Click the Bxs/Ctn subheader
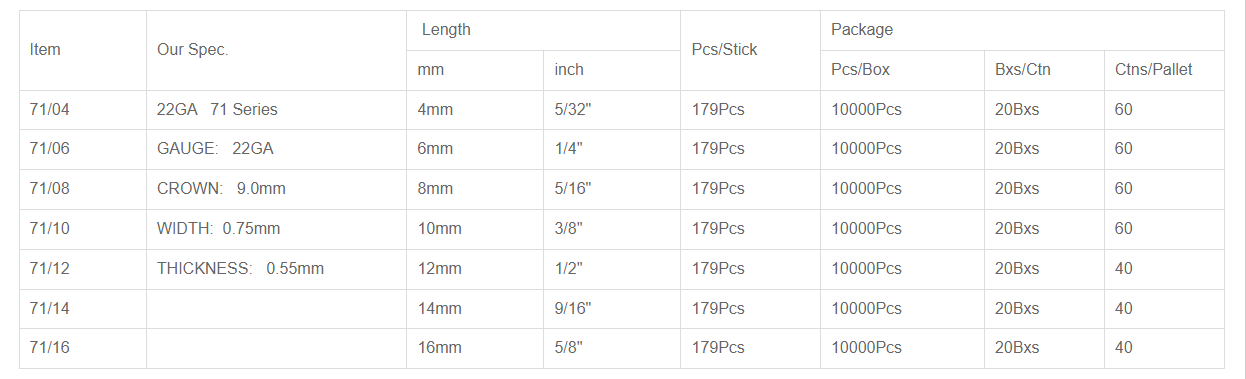 1044,70
